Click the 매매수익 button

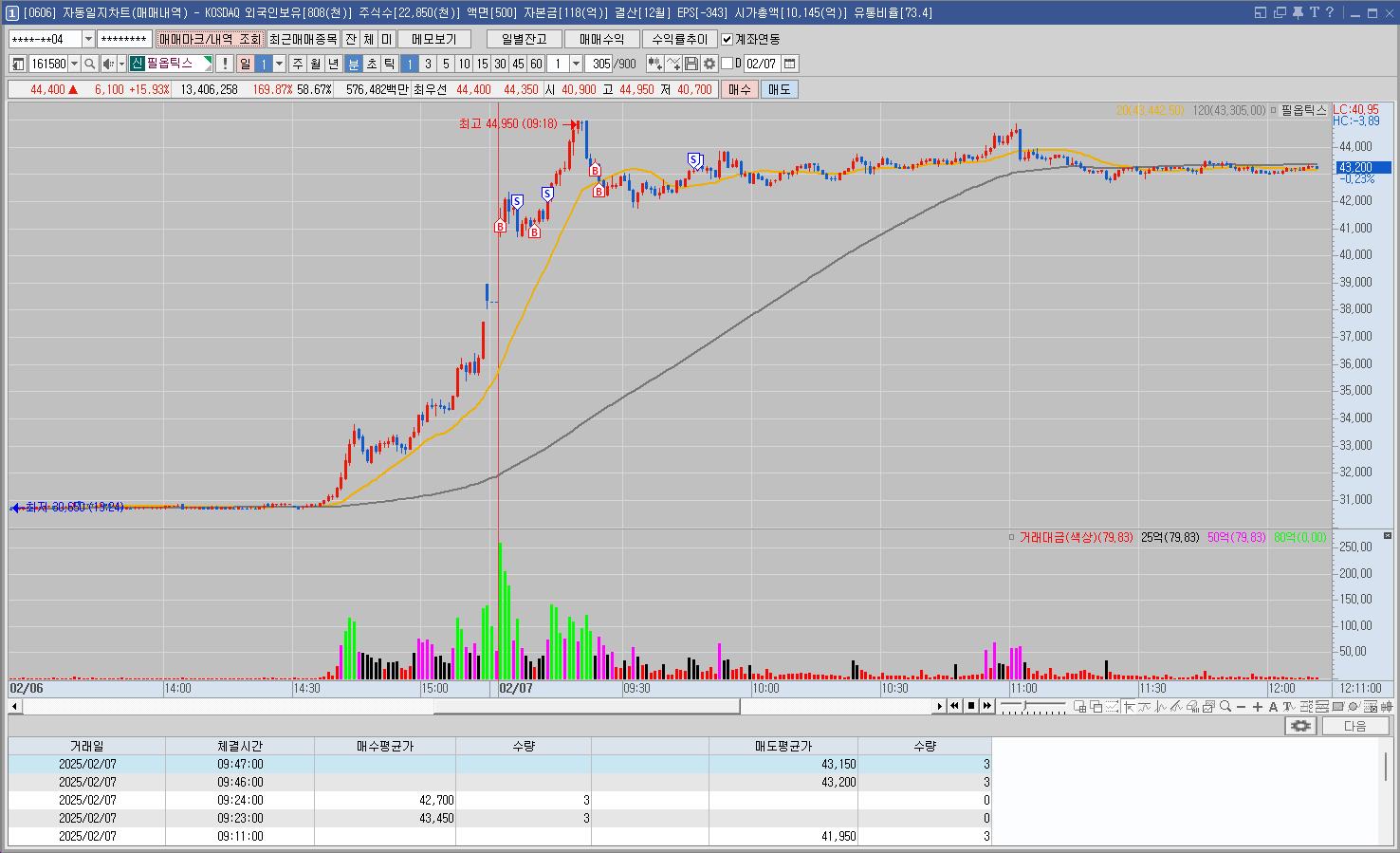pyautogui.click(x=601, y=39)
